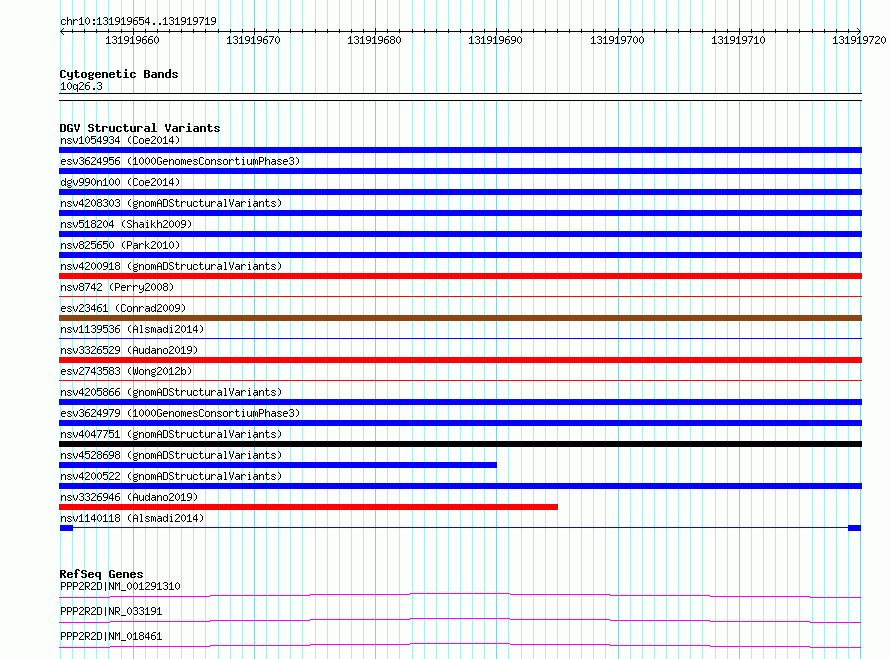The image size is (890, 659).
Task: Open variant nsv1054934 (Coe2014)
Action: [x=120, y=140]
